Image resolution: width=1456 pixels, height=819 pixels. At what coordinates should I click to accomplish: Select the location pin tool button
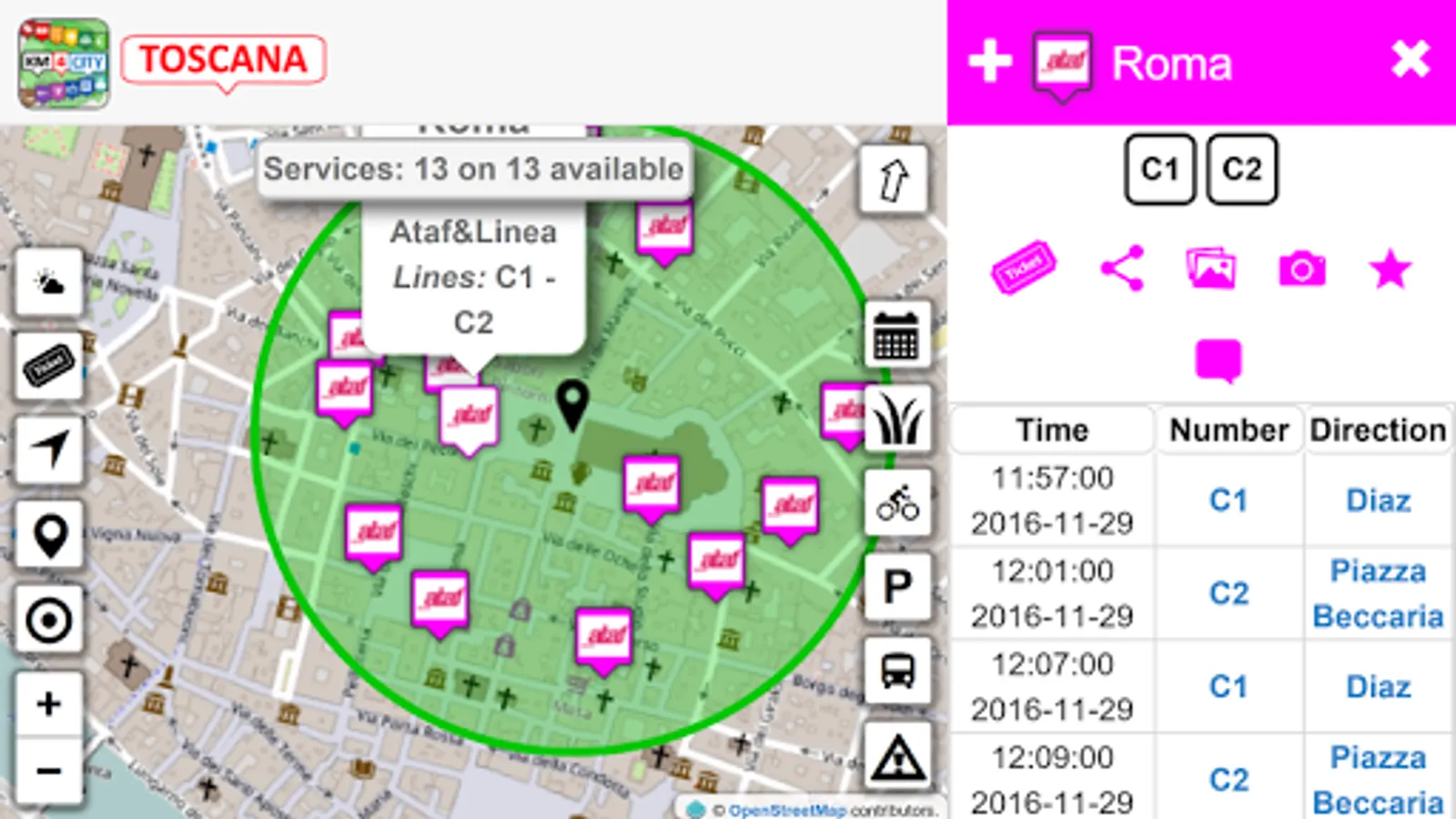pyautogui.click(x=49, y=534)
